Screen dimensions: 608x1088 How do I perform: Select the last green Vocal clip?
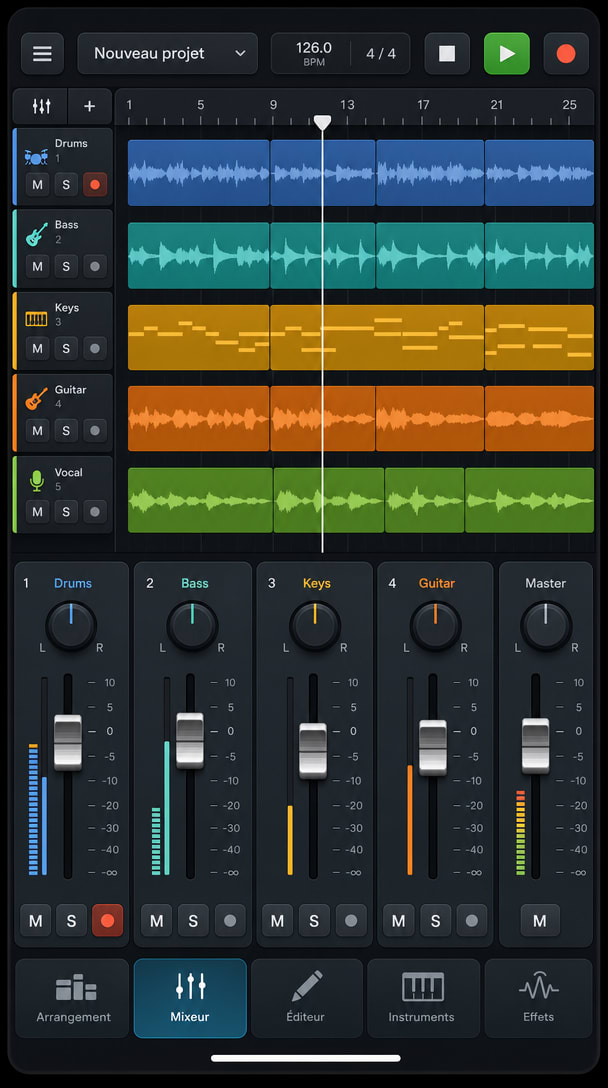point(530,500)
